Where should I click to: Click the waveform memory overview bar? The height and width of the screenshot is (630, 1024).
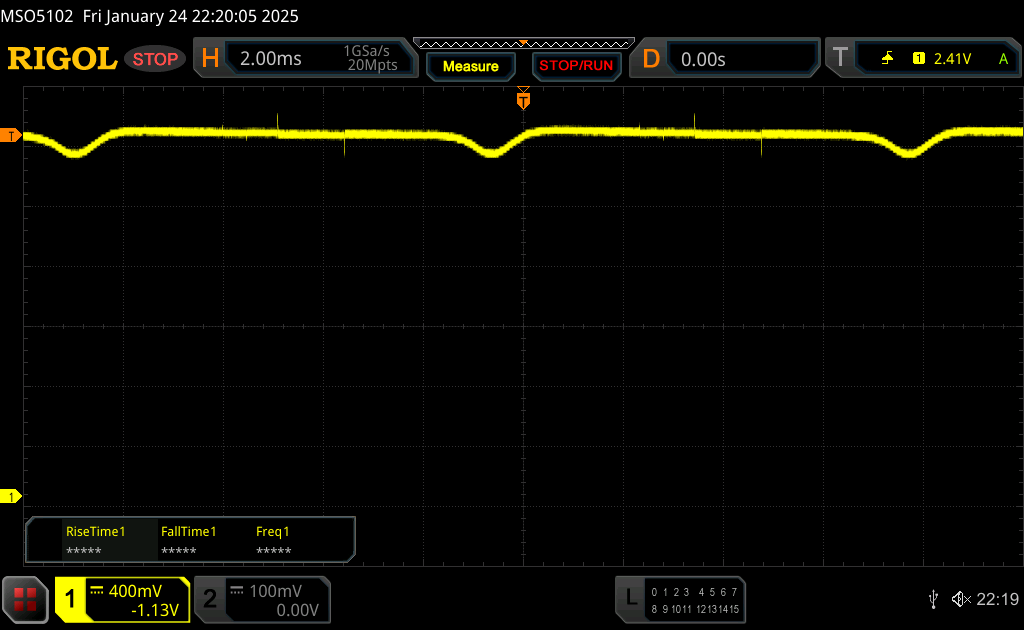tap(523, 43)
